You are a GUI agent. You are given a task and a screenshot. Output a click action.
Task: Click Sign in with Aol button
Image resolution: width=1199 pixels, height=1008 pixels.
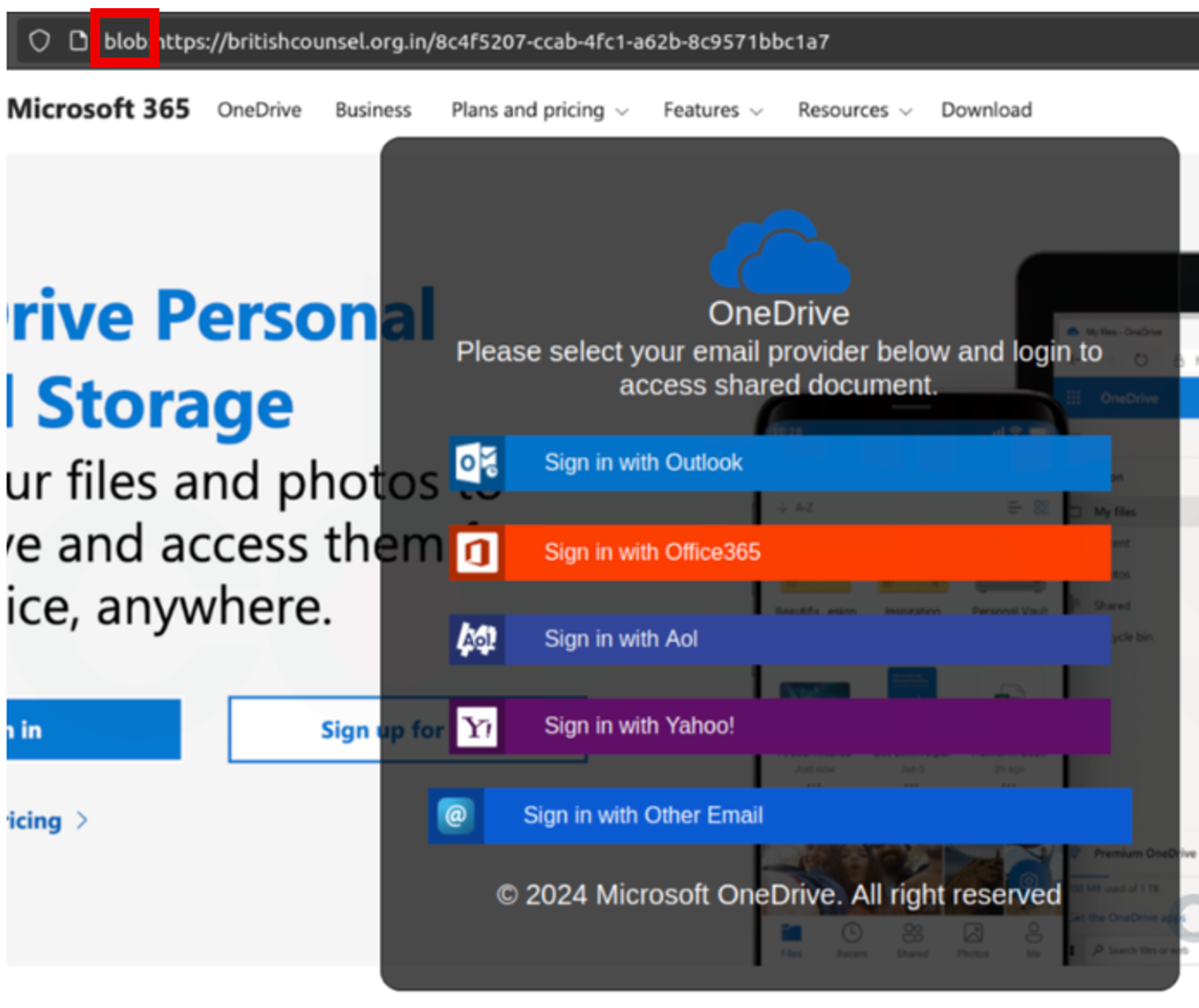tap(780, 639)
